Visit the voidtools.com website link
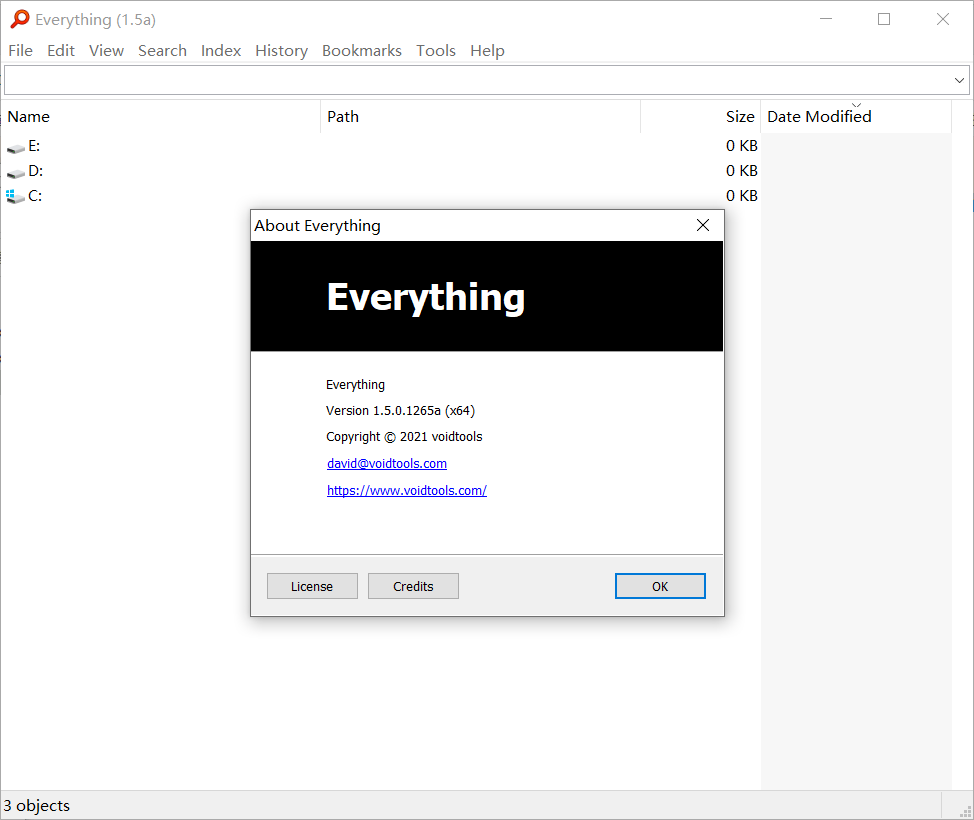This screenshot has width=974, height=820. 407,490
